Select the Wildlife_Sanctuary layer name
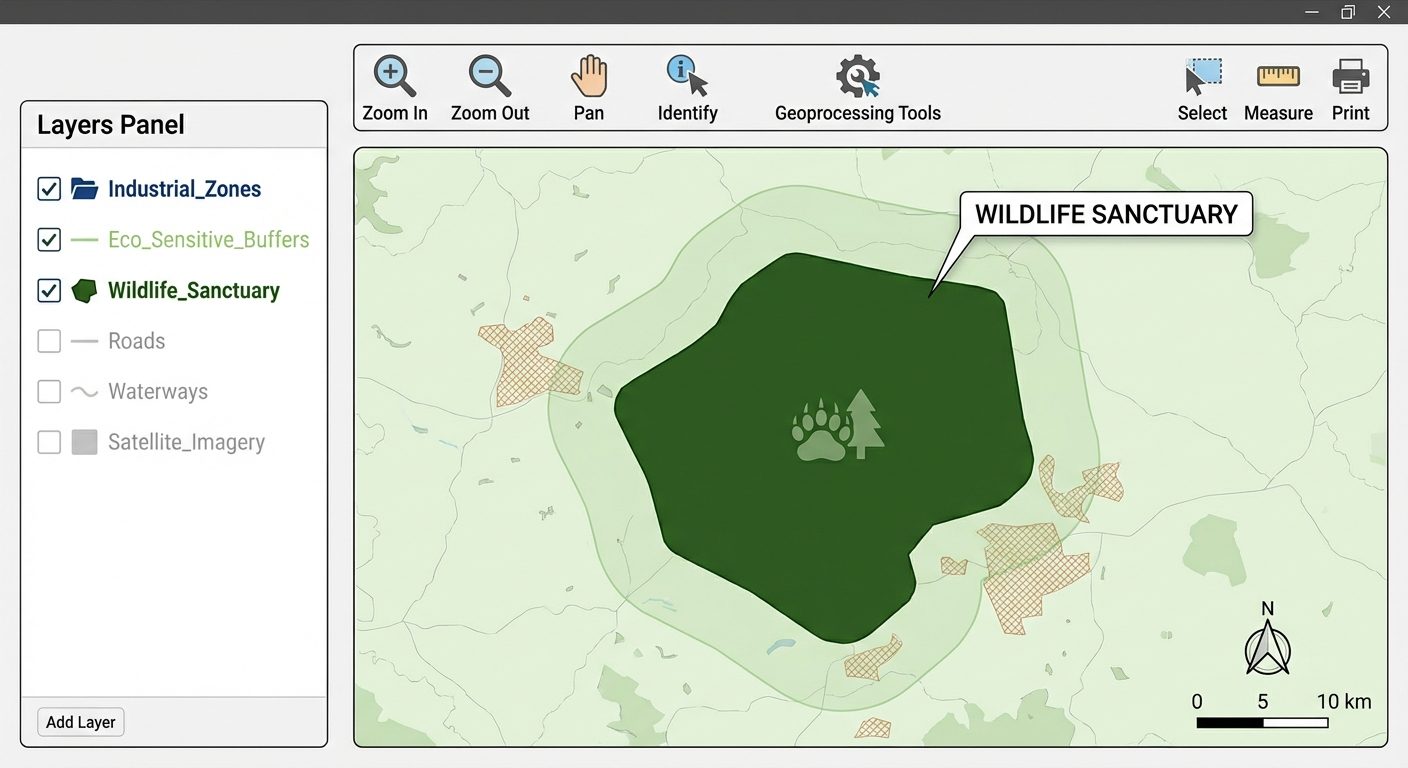Image resolution: width=1408 pixels, height=768 pixels. (192, 290)
